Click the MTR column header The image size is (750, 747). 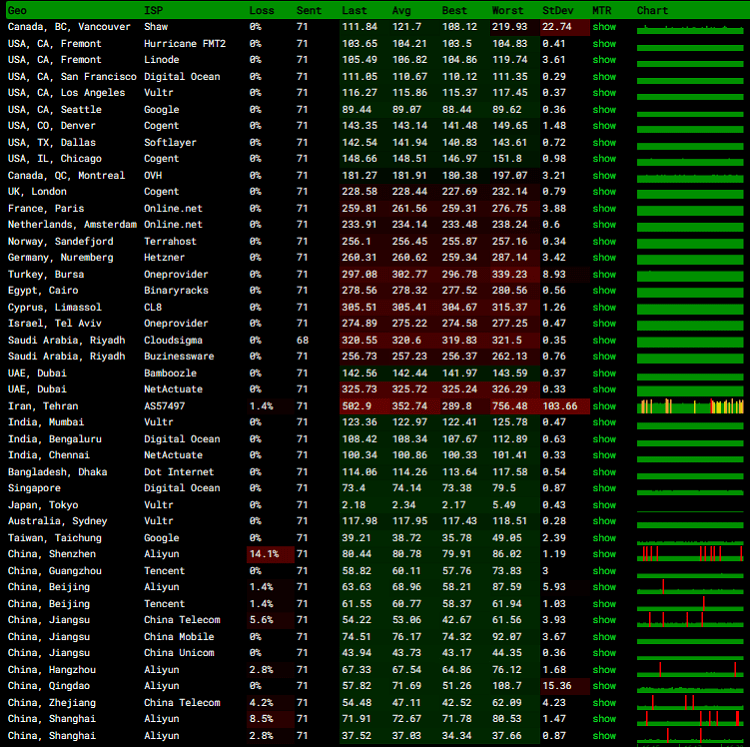coord(602,11)
